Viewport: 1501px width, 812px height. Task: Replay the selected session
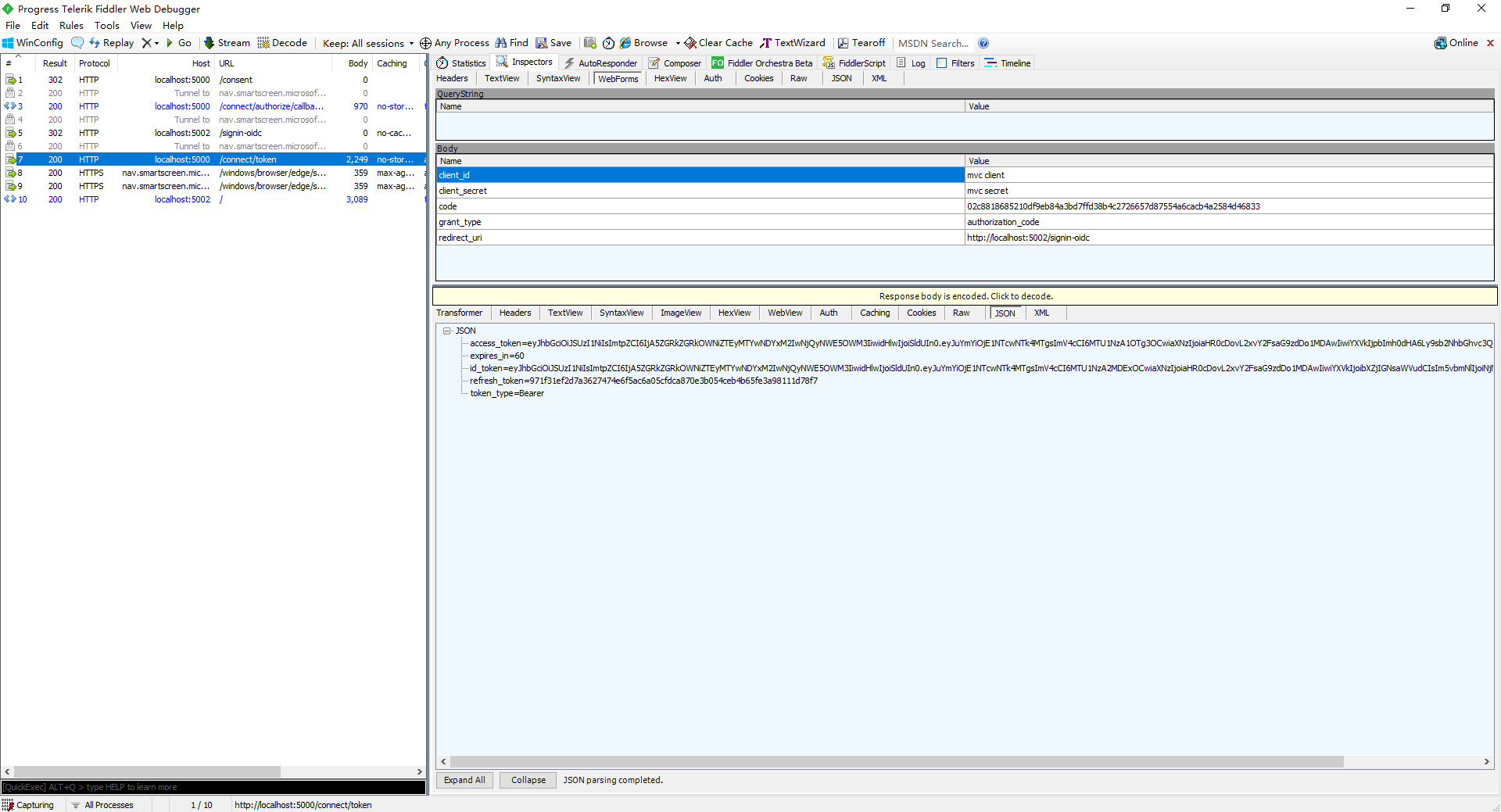click(x=111, y=43)
